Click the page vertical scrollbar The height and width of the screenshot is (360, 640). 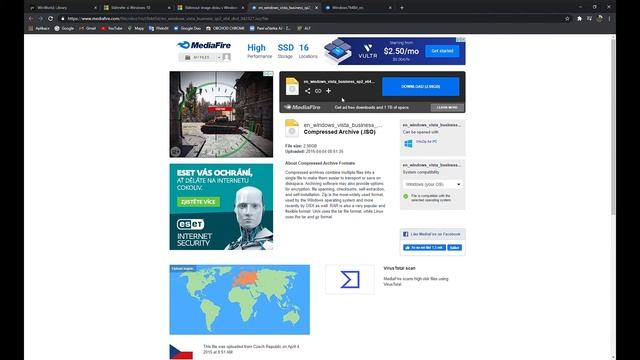coord(613,127)
